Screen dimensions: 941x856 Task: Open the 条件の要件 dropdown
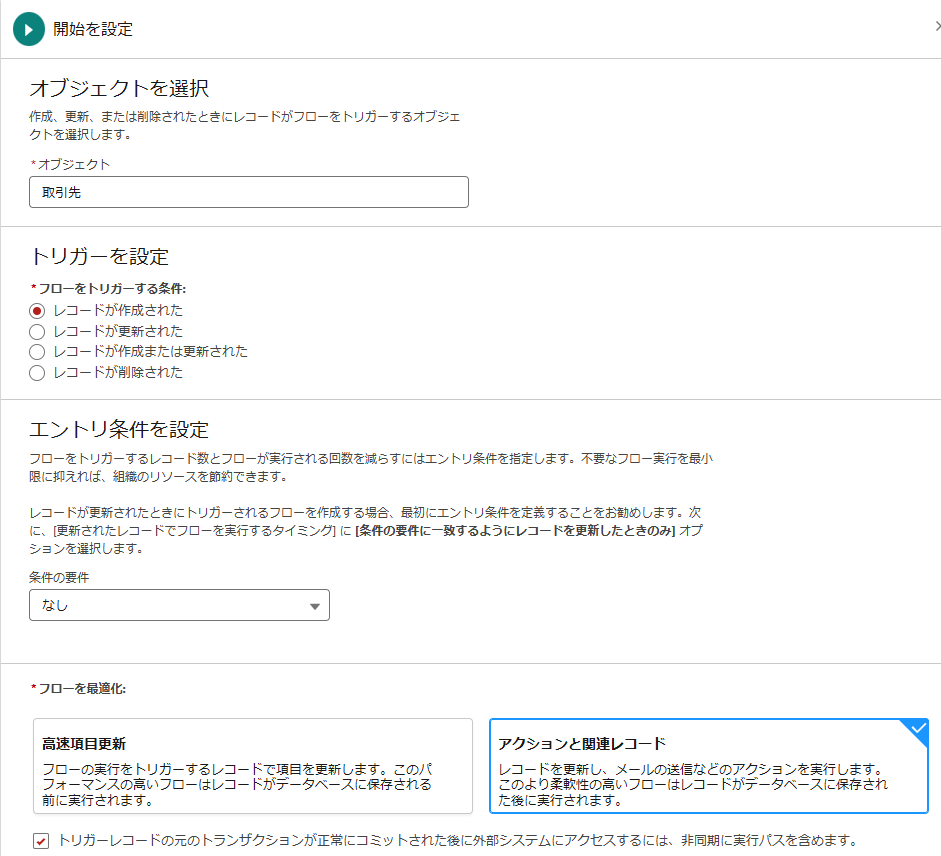(179, 605)
